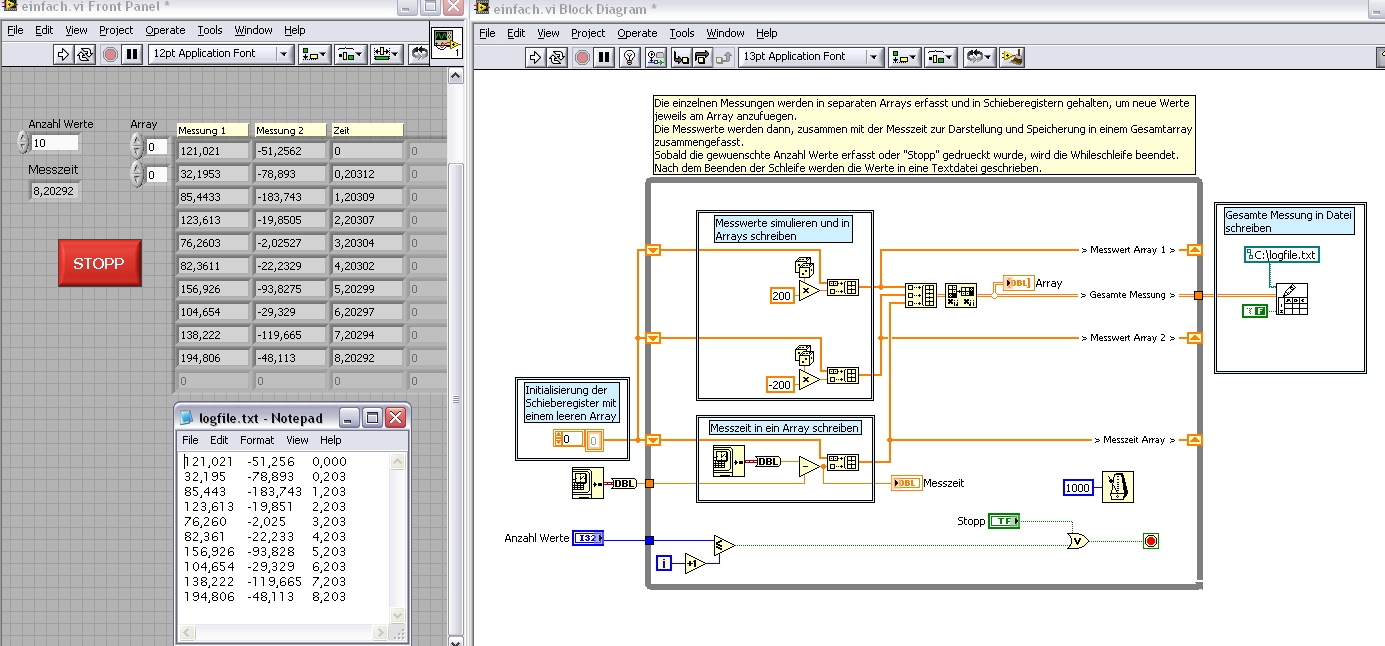Click Retain Wire Values toolbar icon
Screen dimensions: 1385x646
pos(656,57)
